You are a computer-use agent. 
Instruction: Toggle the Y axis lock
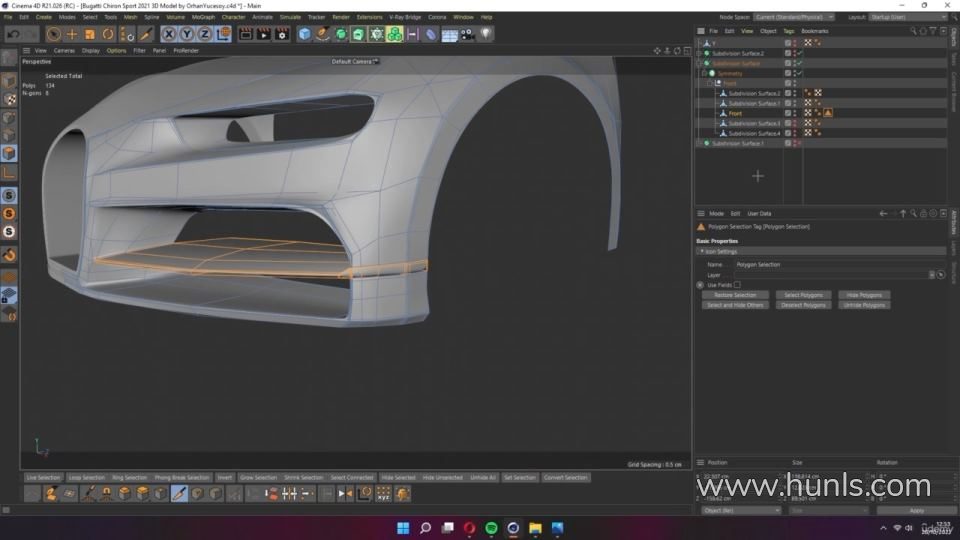(187, 34)
